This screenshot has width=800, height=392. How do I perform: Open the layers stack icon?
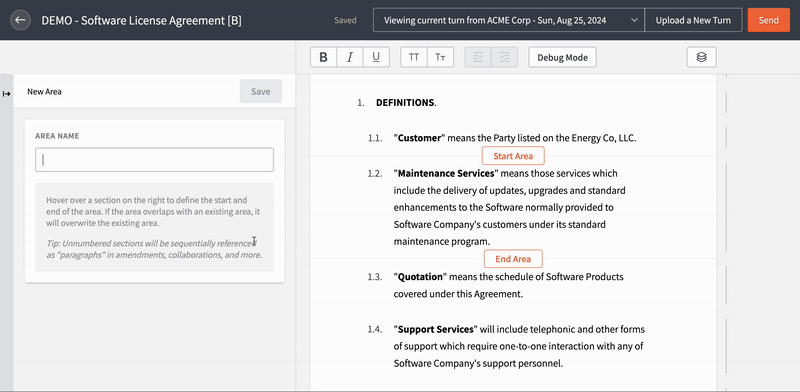[702, 57]
